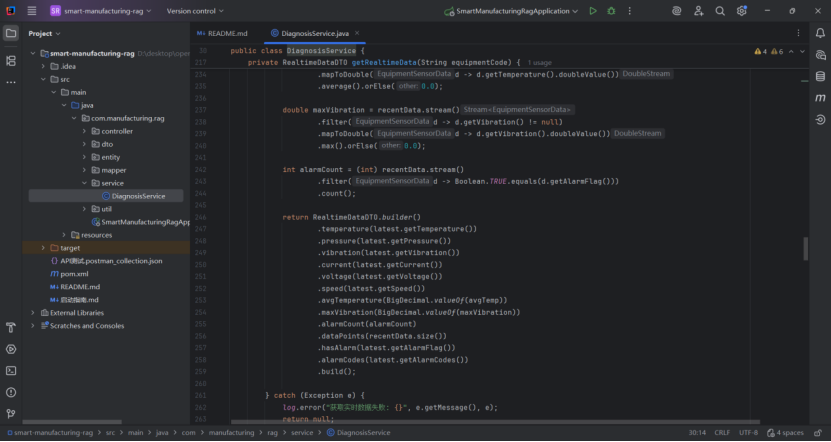Expand the .idea folder
Viewport: 831px width, 442px height.
[x=43, y=66]
